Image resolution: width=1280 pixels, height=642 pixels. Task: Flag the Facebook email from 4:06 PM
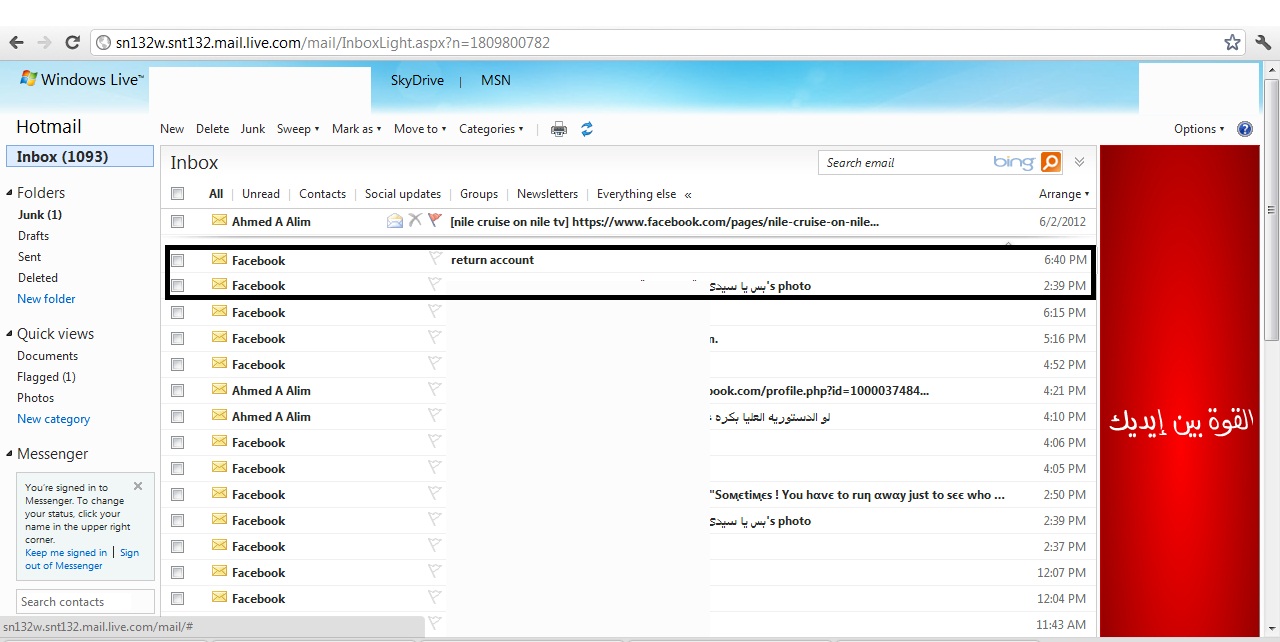[434, 442]
